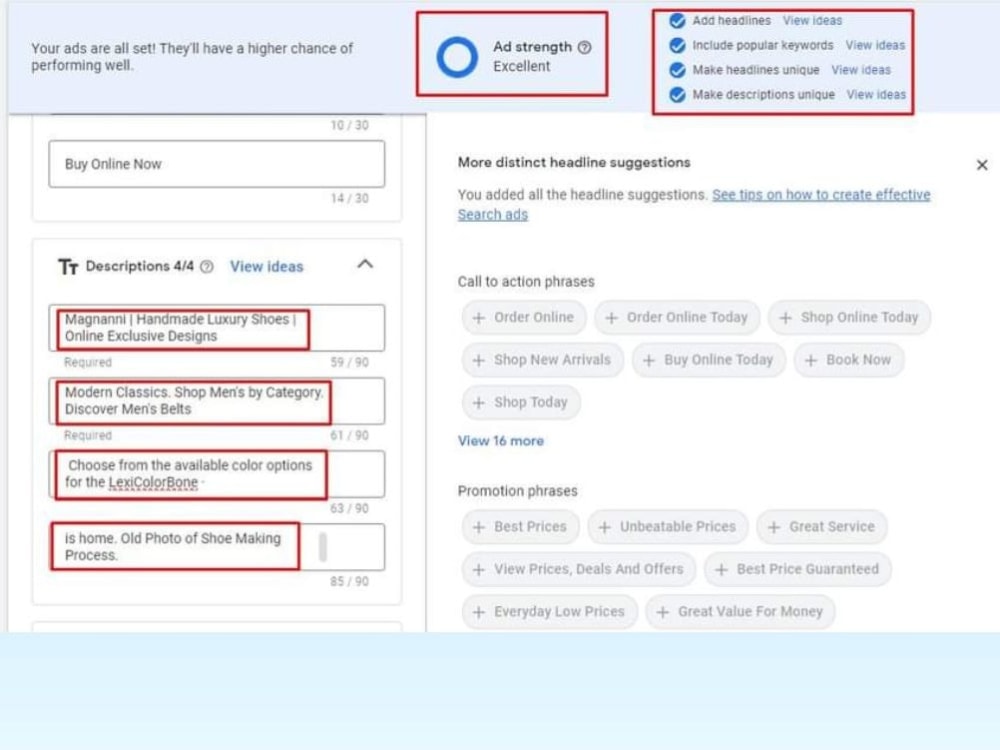Screen dimensions: 1000x750
Task: Add the Great Service promotion phrase
Action: (x=822, y=527)
